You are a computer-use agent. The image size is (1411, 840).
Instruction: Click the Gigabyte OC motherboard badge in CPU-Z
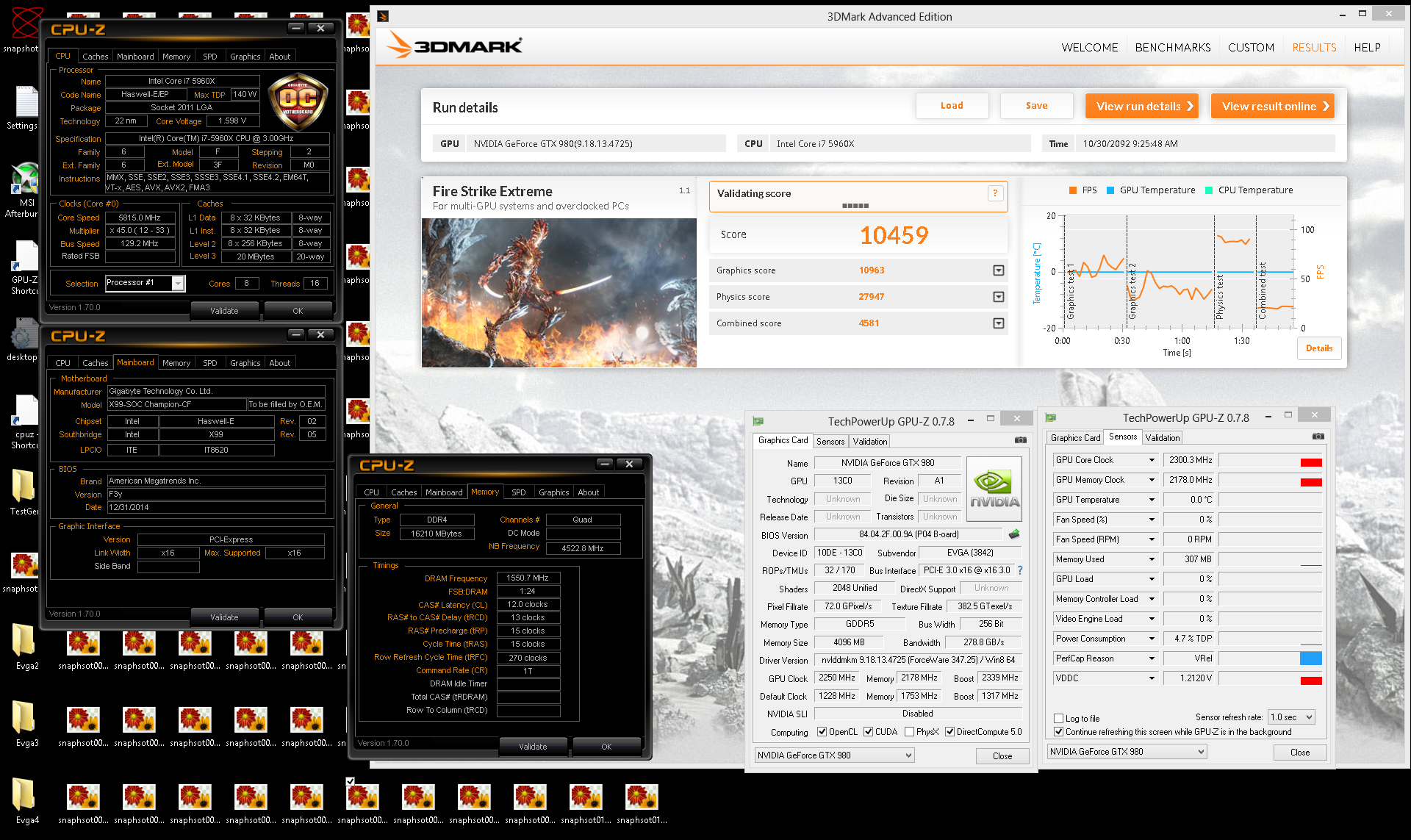pos(298,99)
